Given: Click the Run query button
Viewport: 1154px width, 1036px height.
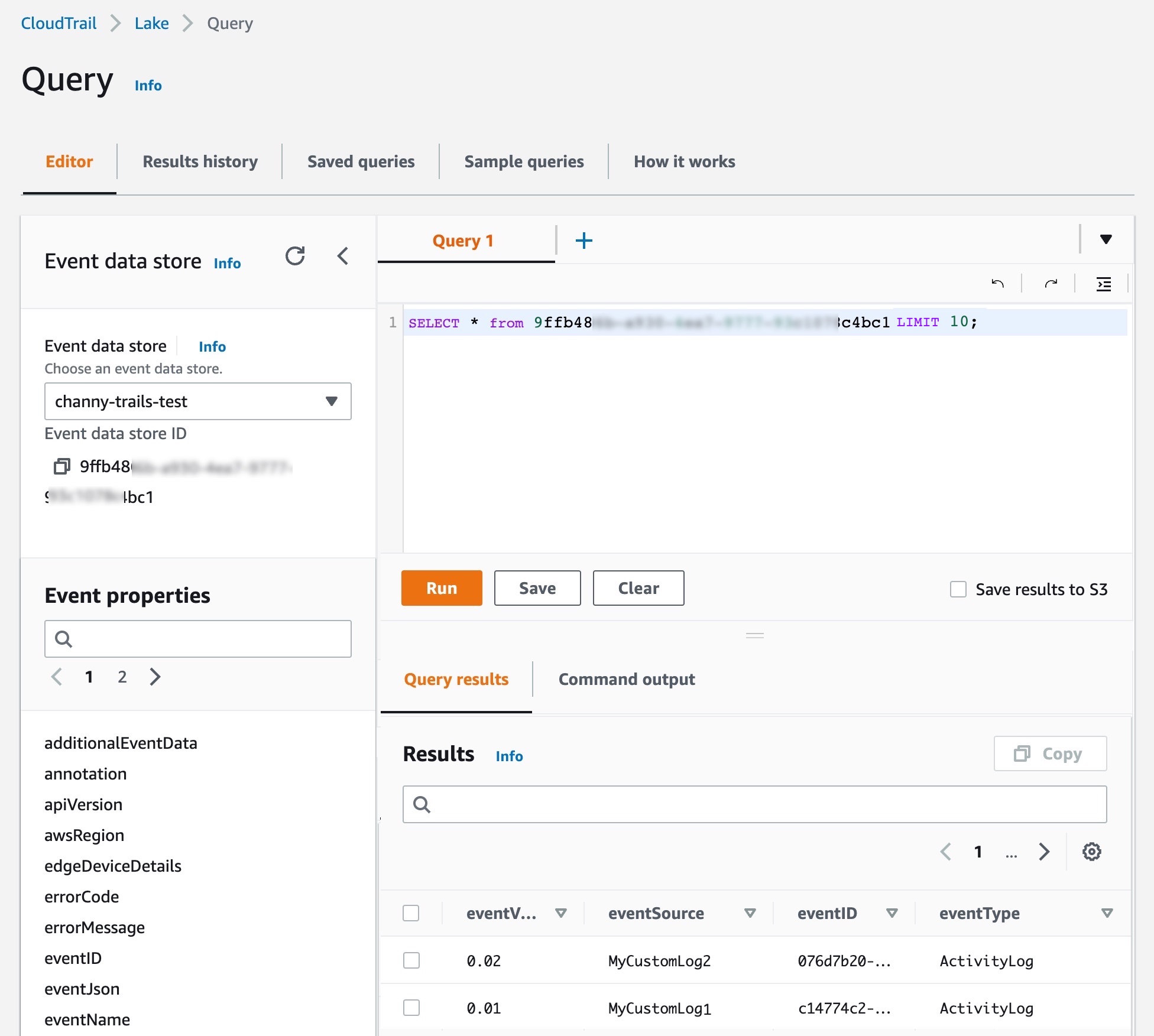Looking at the screenshot, I should (x=441, y=588).
